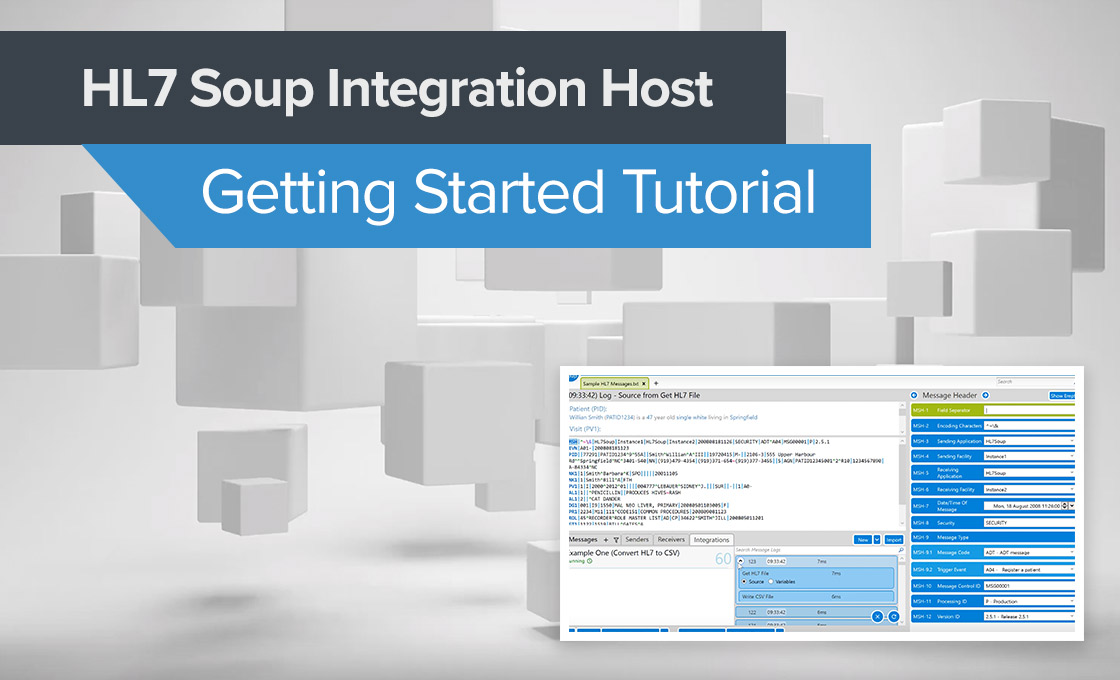Click the MSH-8 Security value field
1120x680 pixels.
click(1029, 523)
